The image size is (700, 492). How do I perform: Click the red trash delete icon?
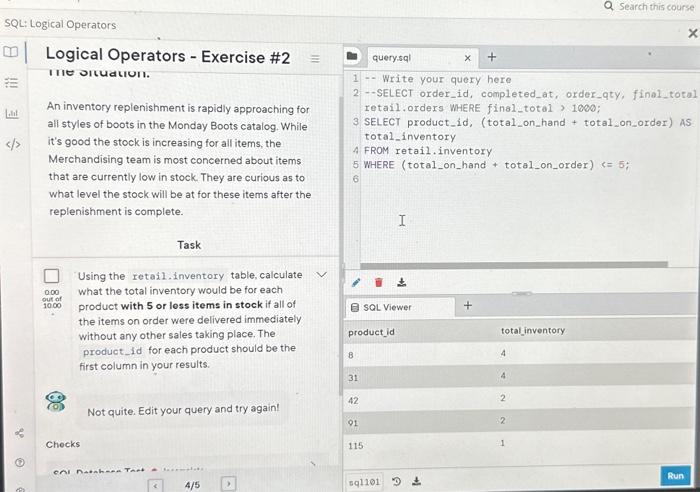pyautogui.click(x=379, y=282)
